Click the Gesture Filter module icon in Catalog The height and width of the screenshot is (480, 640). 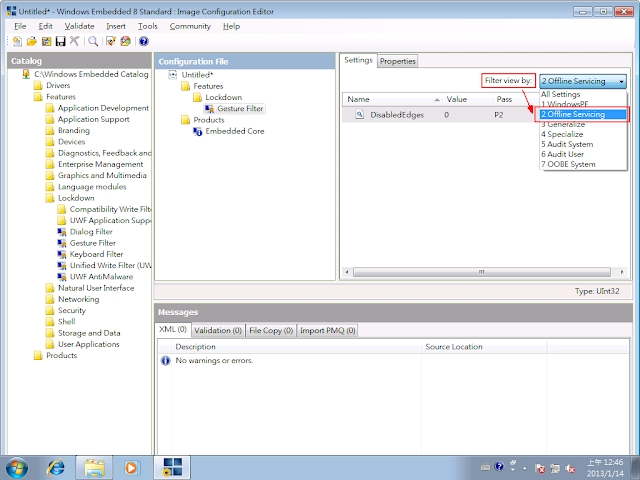(62, 243)
